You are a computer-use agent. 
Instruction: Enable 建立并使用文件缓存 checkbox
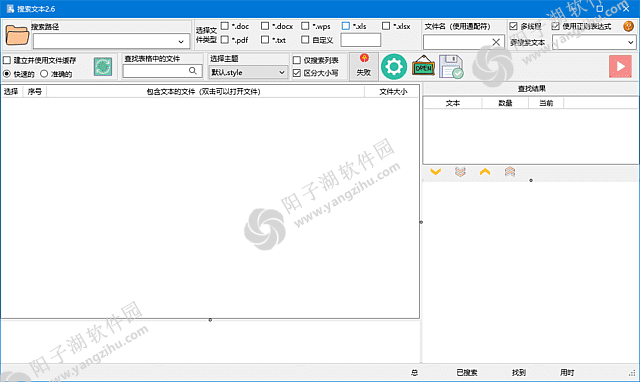7,60
